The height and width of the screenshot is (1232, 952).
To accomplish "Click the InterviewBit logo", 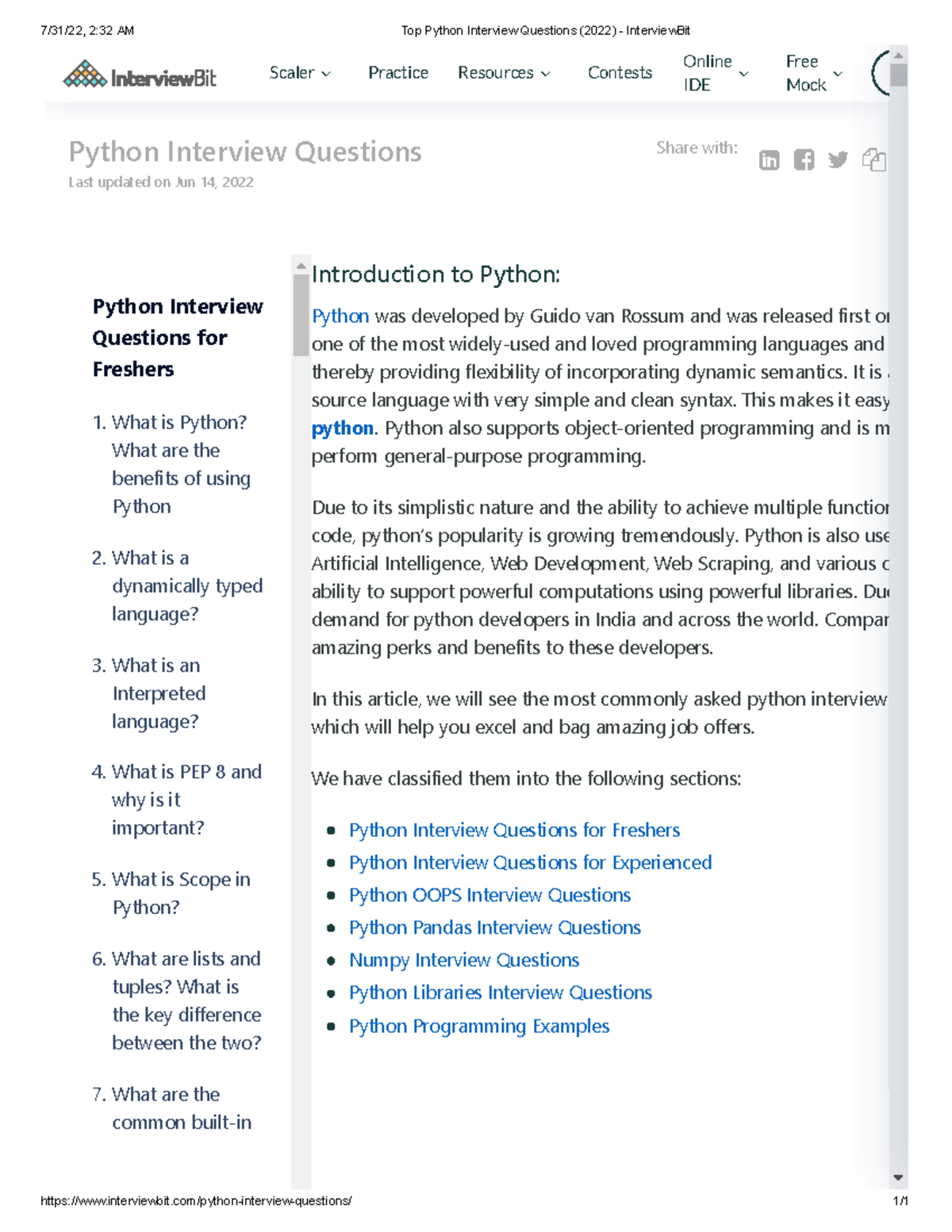I will point(140,75).
